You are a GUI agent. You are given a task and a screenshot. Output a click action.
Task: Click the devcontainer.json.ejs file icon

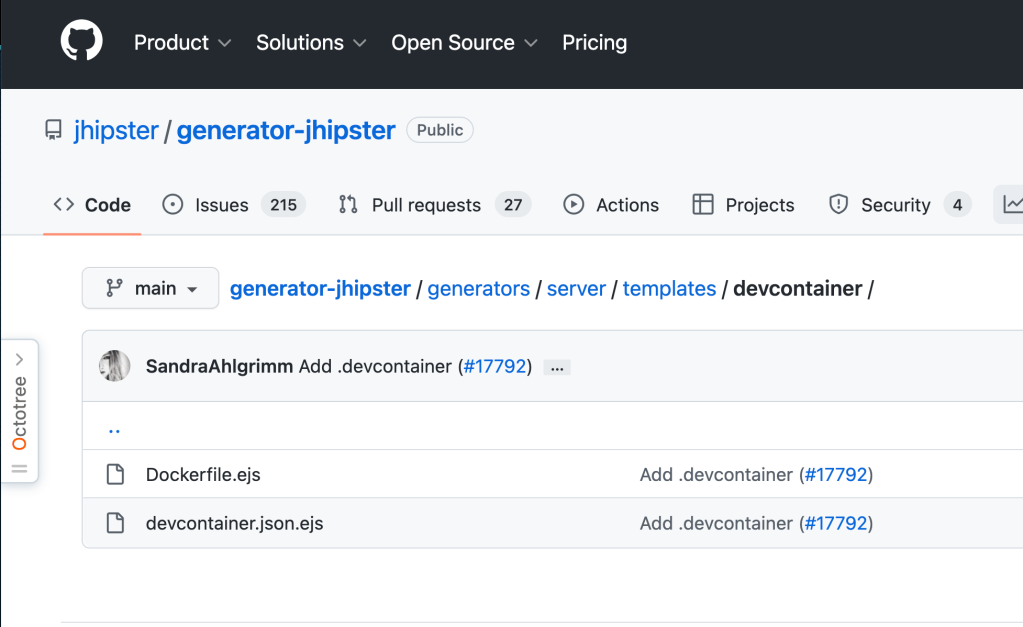point(116,523)
